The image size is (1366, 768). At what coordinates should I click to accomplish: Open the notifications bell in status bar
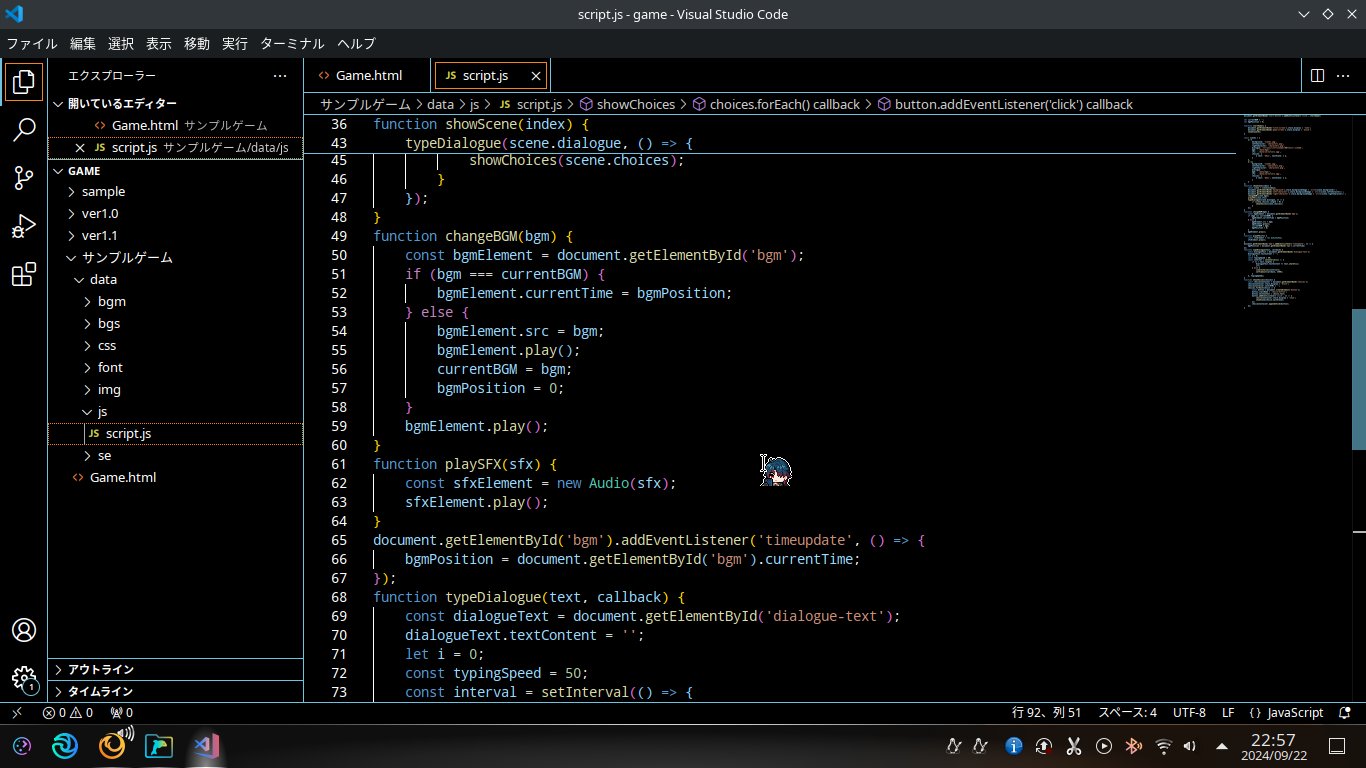[1344, 713]
